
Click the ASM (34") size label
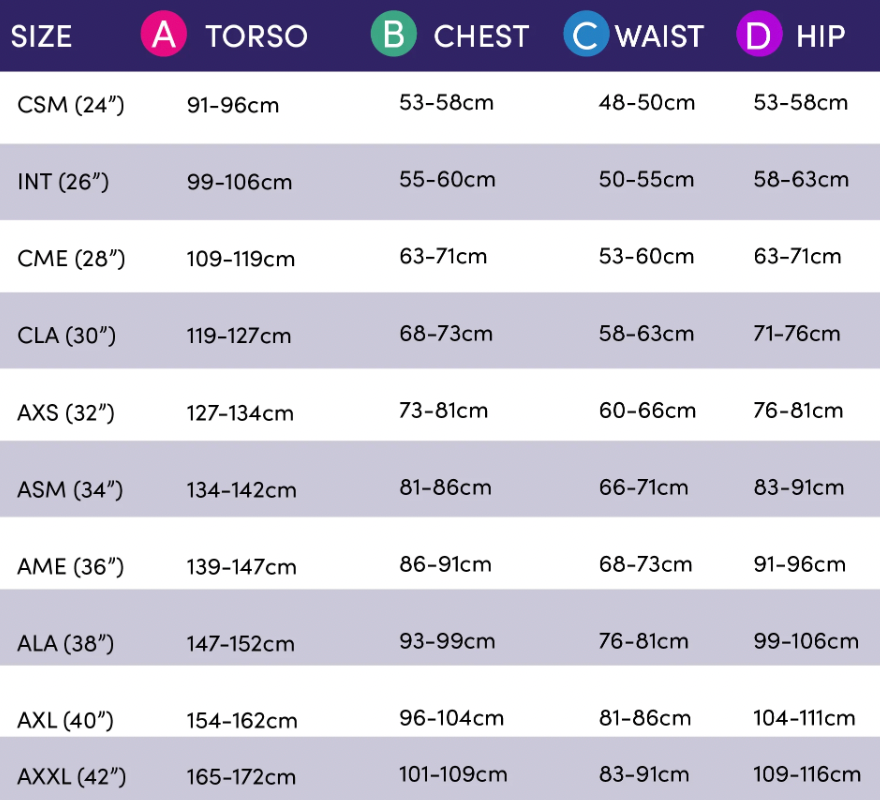coord(70,490)
